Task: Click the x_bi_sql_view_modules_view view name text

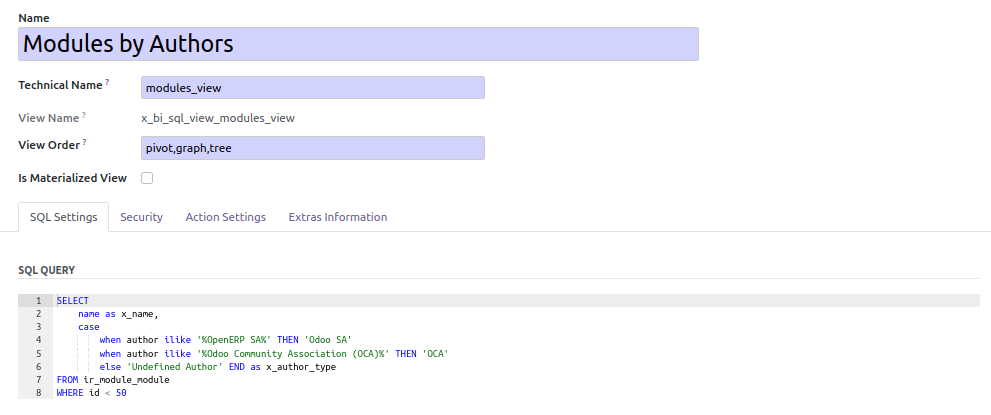Action: (x=218, y=118)
